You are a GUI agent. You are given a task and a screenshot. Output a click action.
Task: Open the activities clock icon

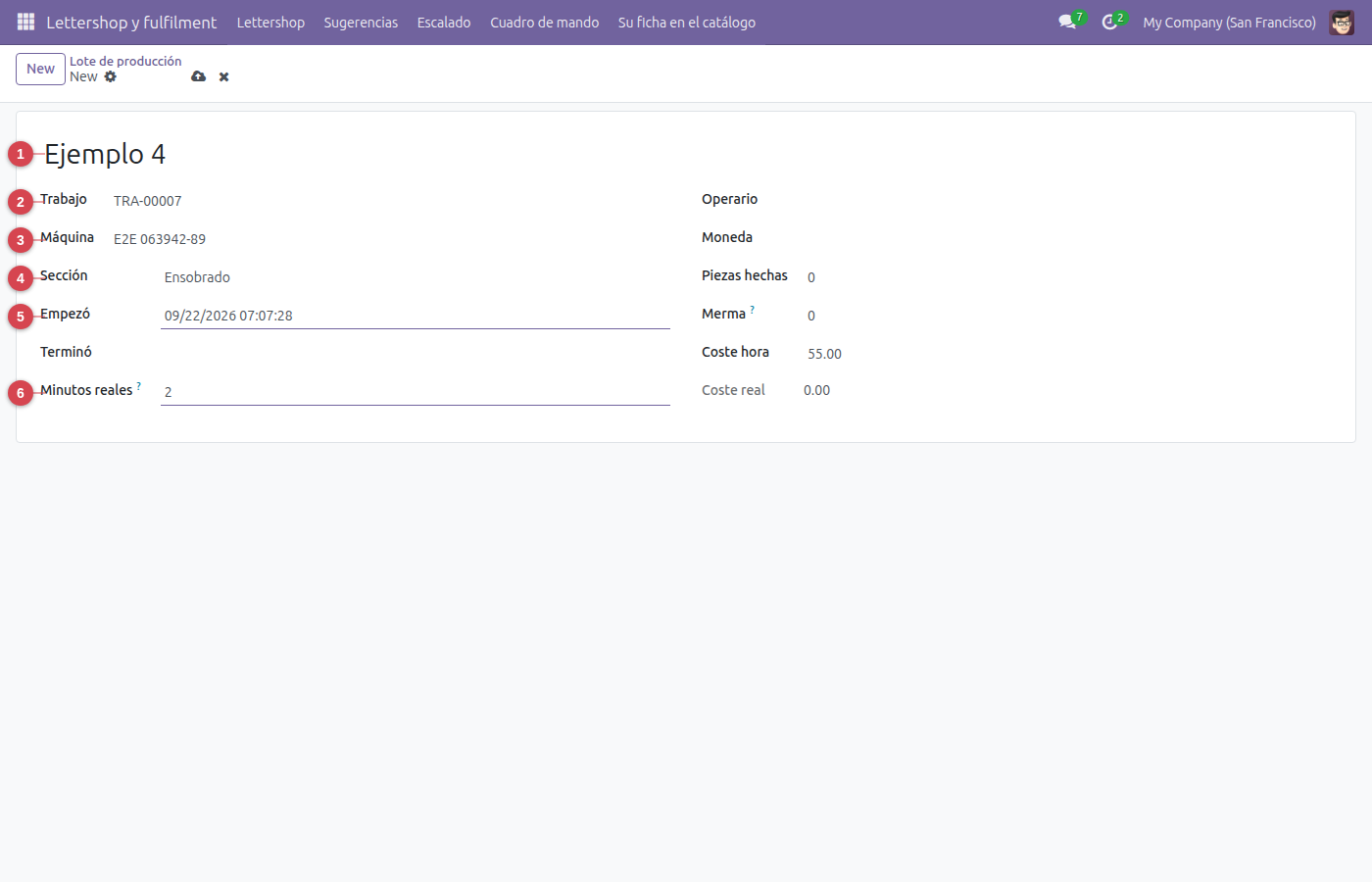[1109, 22]
